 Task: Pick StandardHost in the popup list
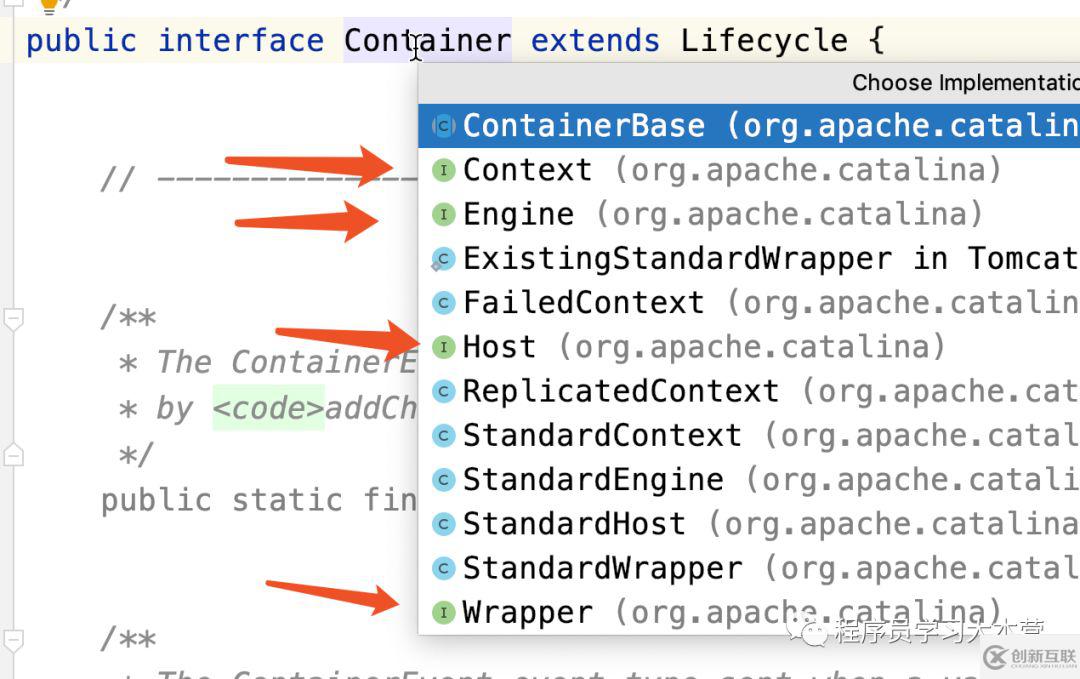tap(574, 524)
